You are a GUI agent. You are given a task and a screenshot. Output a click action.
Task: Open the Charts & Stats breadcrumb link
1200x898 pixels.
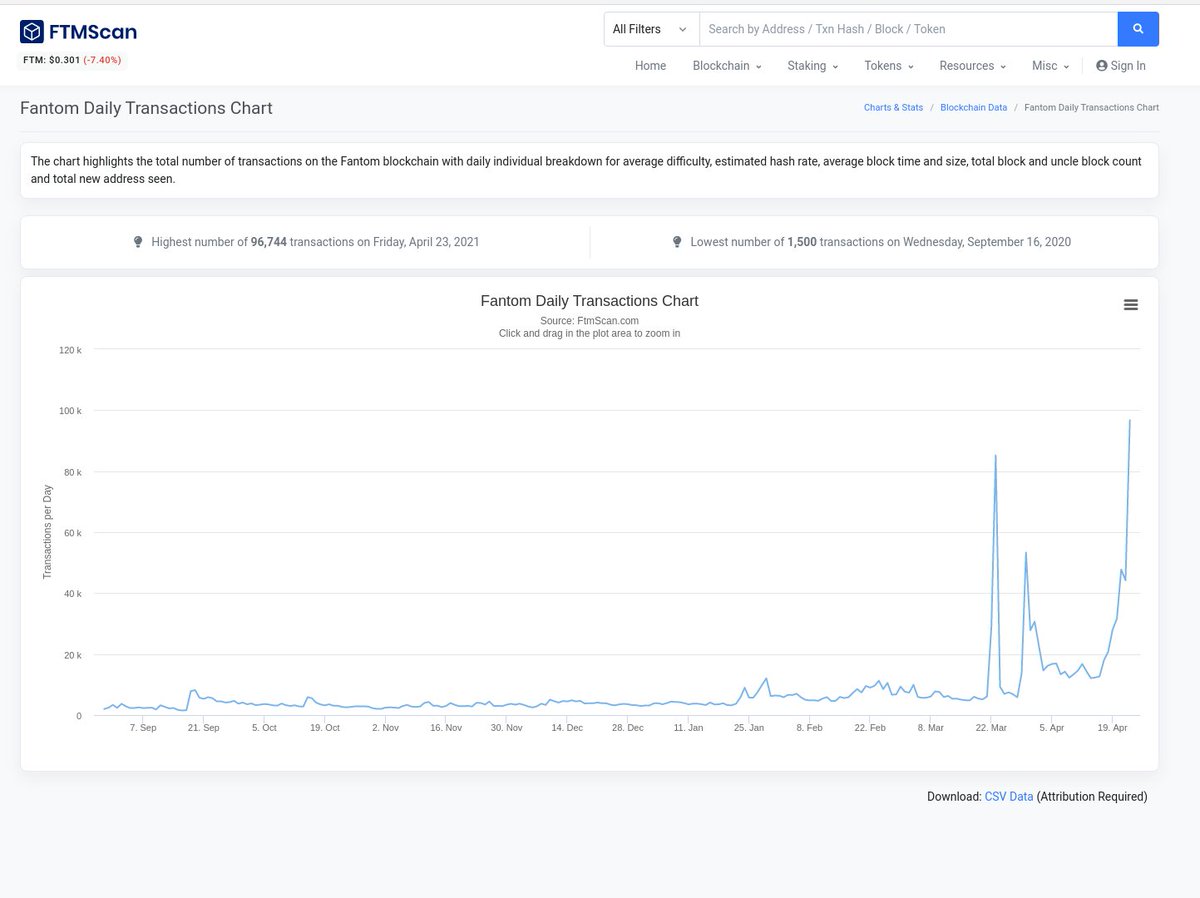(x=893, y=107)
